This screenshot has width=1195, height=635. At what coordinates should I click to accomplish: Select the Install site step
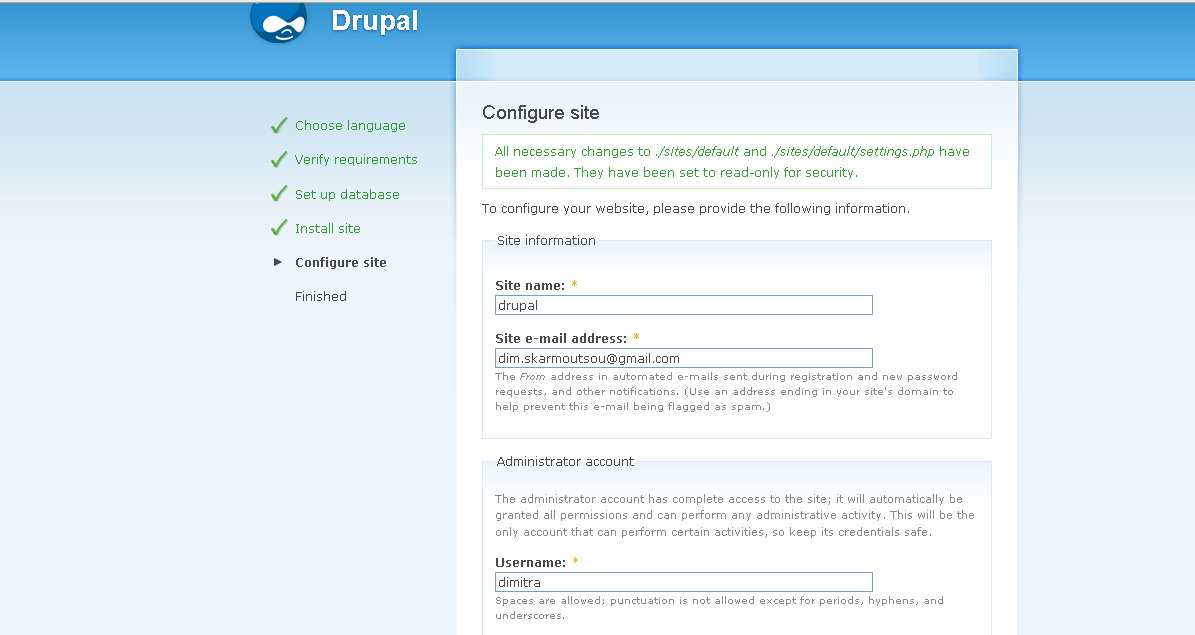click(328, 229)
